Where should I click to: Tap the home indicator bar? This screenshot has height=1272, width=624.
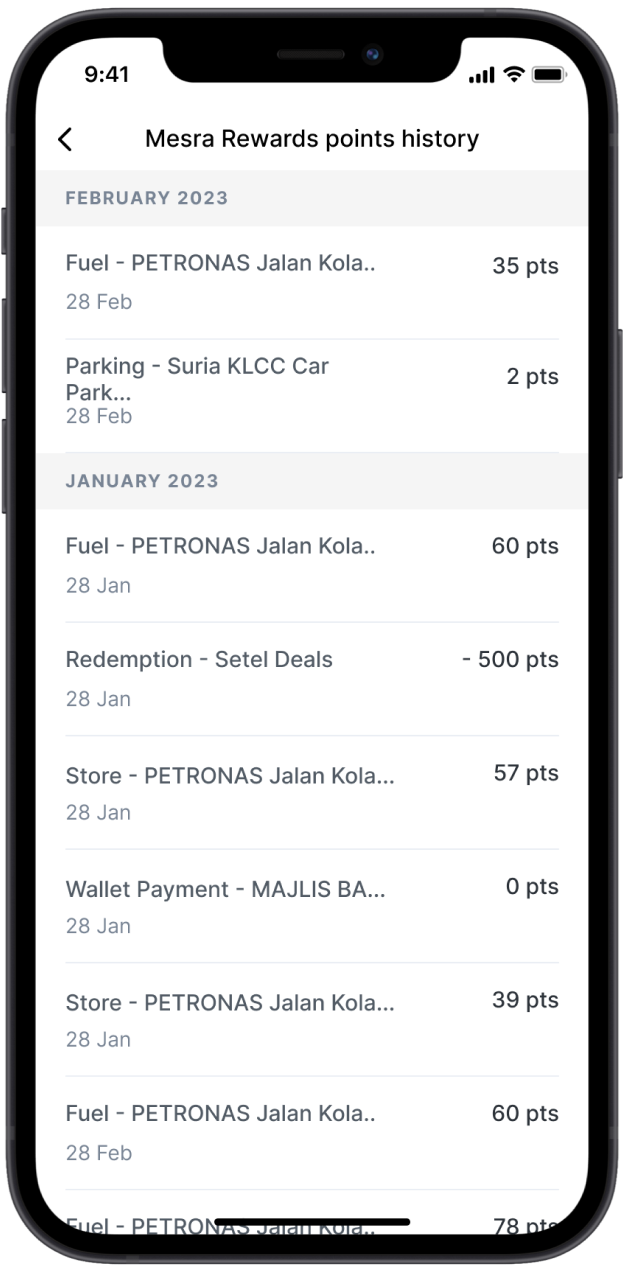point(312,1222)
